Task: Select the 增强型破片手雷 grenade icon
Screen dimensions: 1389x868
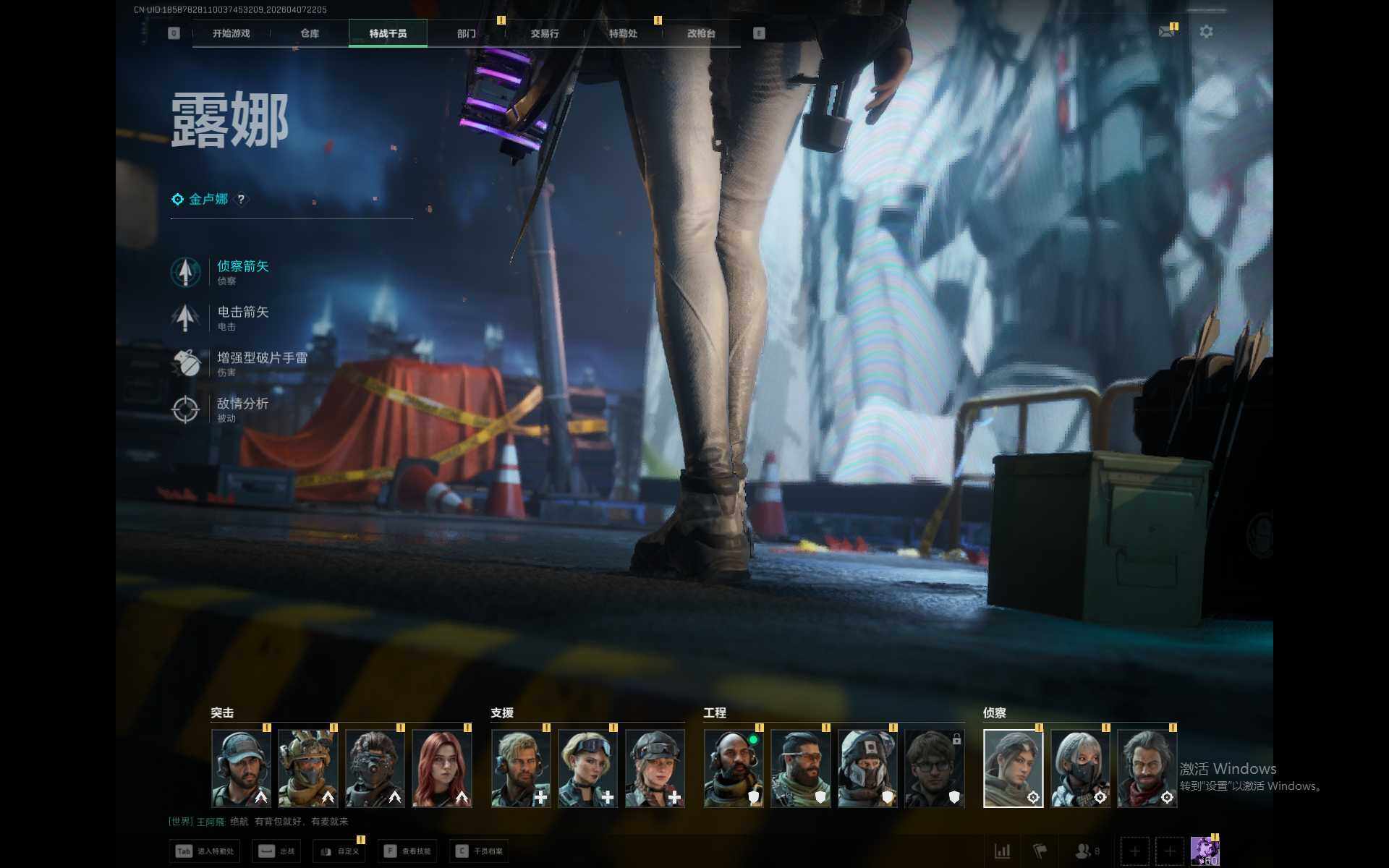Action: pyautogui.click(x=185, y=363)
